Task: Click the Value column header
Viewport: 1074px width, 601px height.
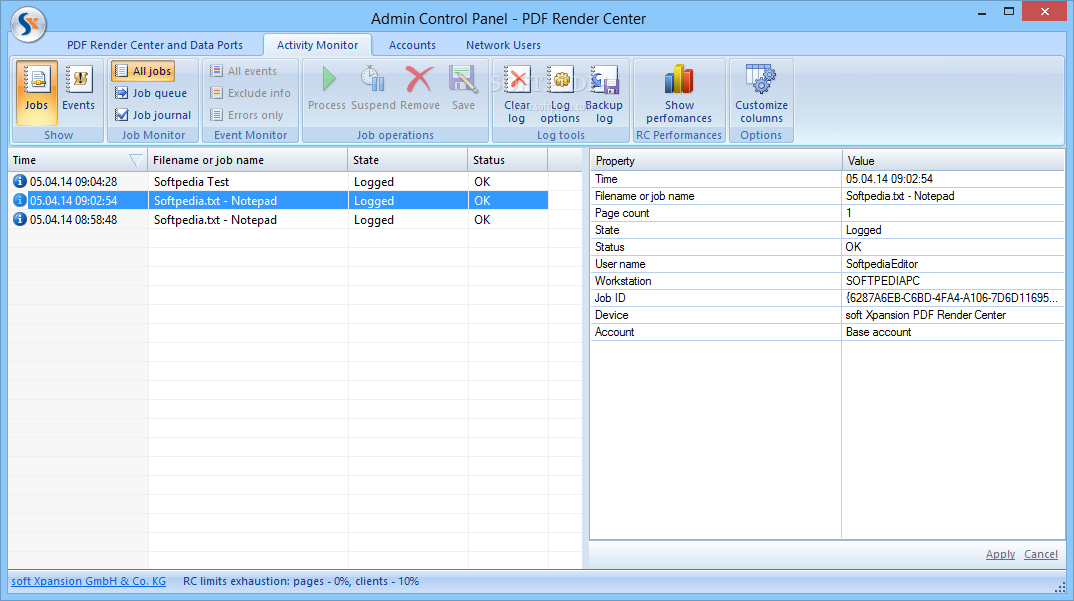Action: (953, 161)
